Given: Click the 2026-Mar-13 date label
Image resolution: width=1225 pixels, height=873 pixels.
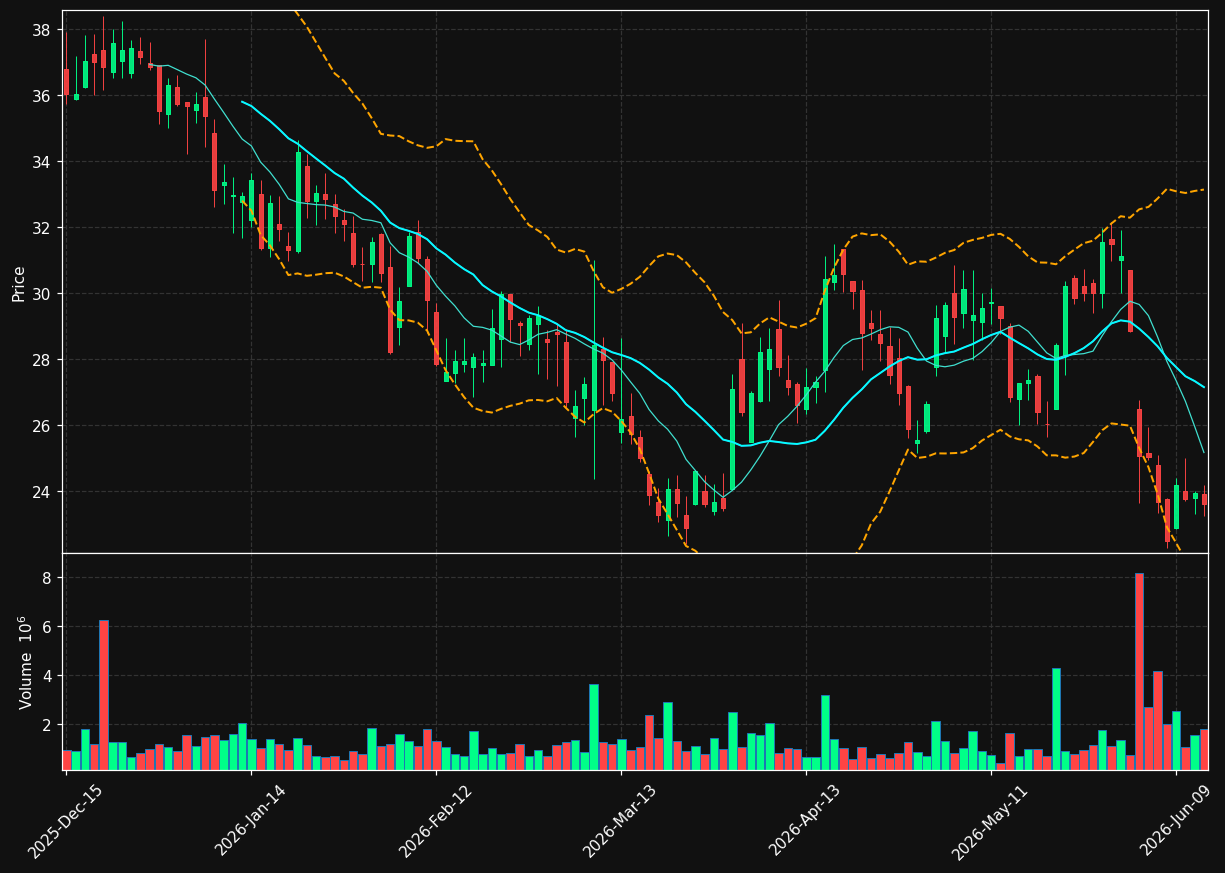Looking at the screenshot, I should click(x=620, y=822).
